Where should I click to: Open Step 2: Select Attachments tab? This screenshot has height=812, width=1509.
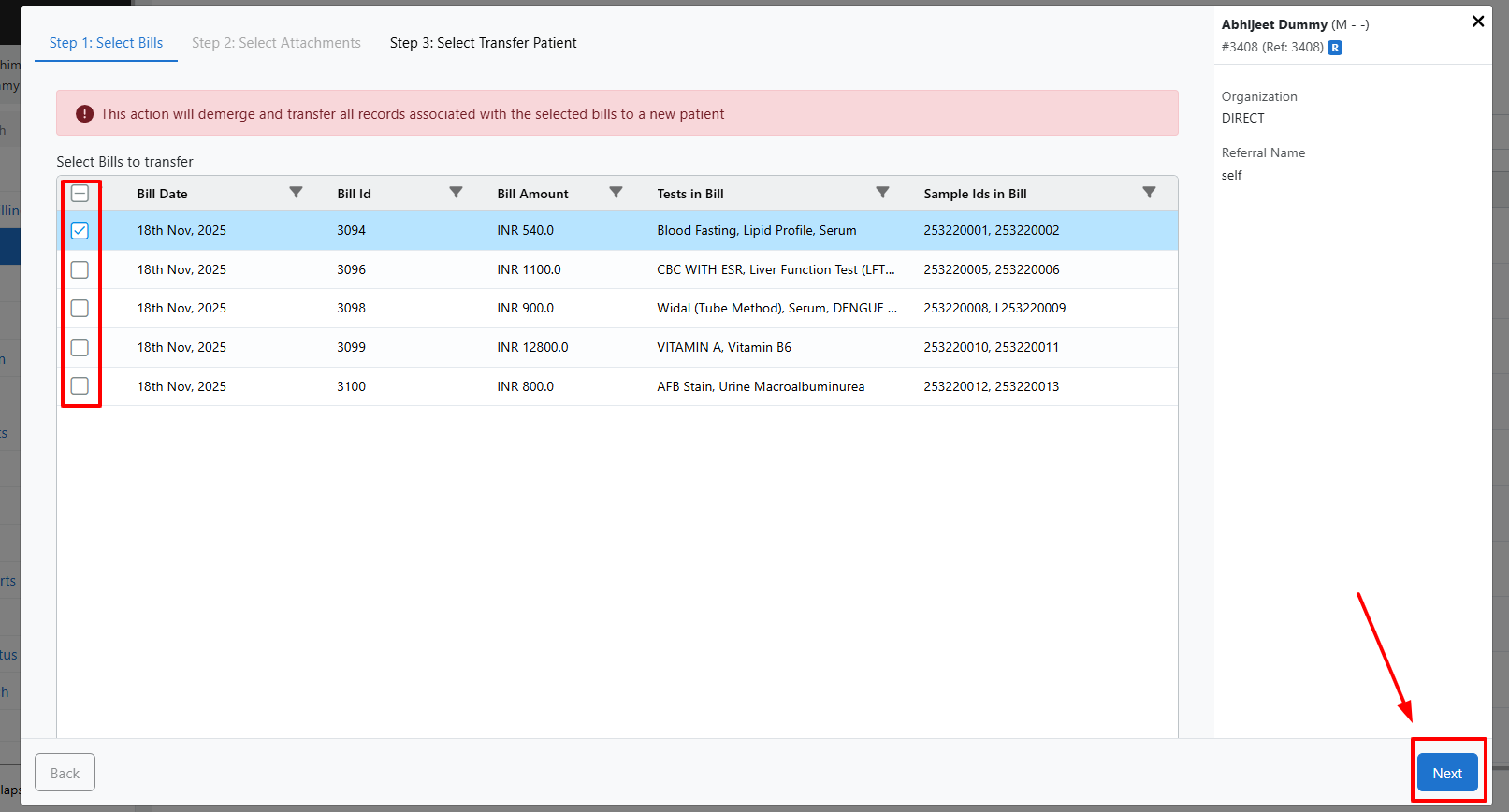tap(276, 43)
